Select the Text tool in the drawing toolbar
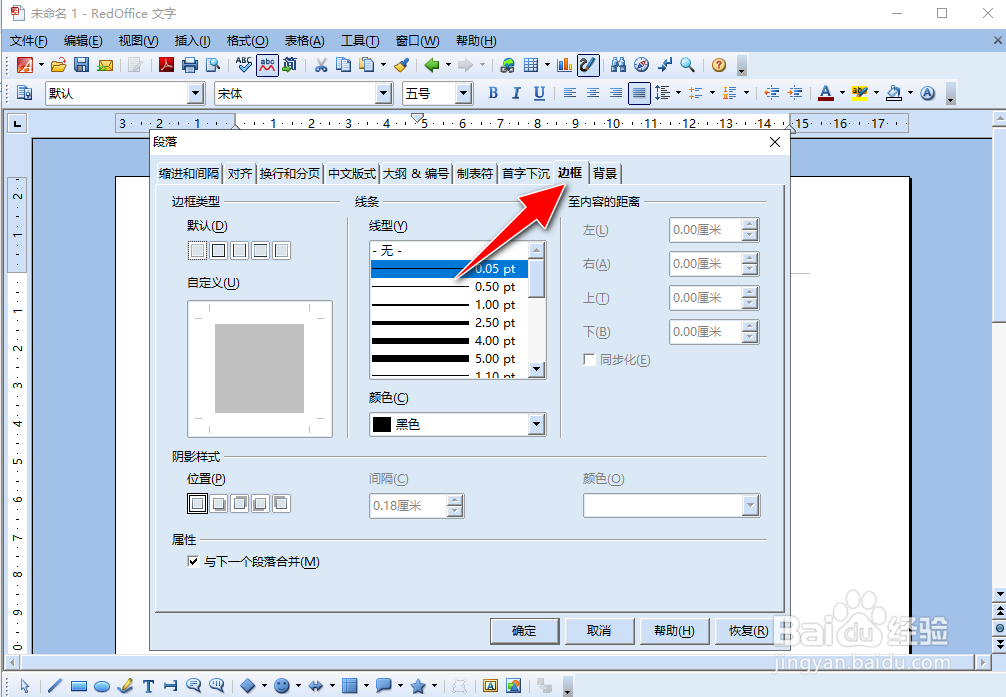This screenshot has height=697, width=1006. (x=148, y=685)
